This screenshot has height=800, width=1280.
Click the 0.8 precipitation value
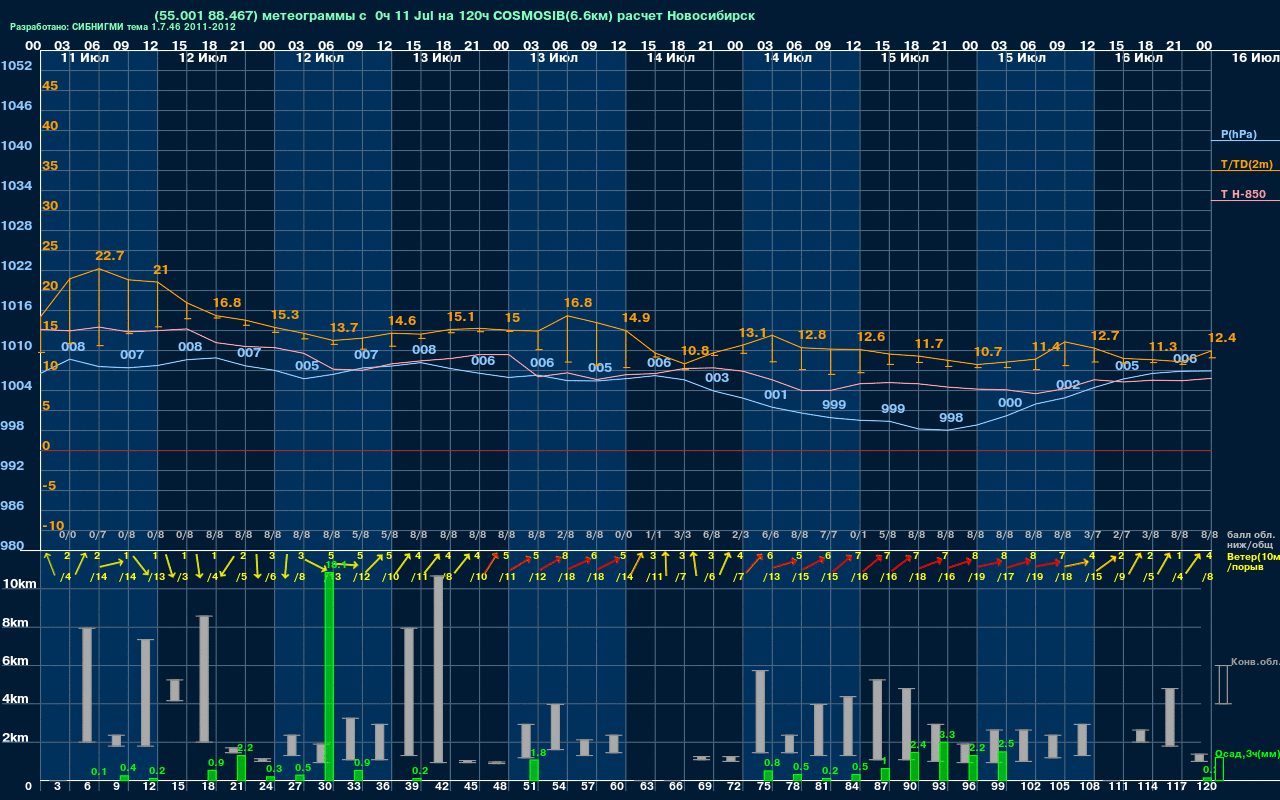772,763
